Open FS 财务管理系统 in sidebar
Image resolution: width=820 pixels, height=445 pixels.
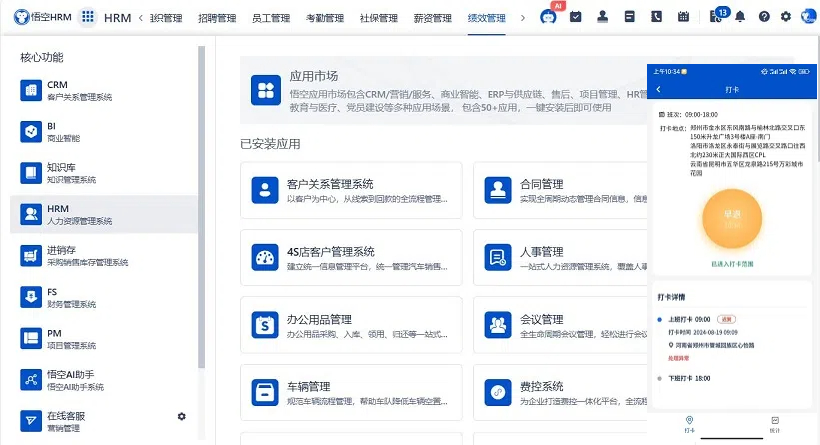click(104, 297)
